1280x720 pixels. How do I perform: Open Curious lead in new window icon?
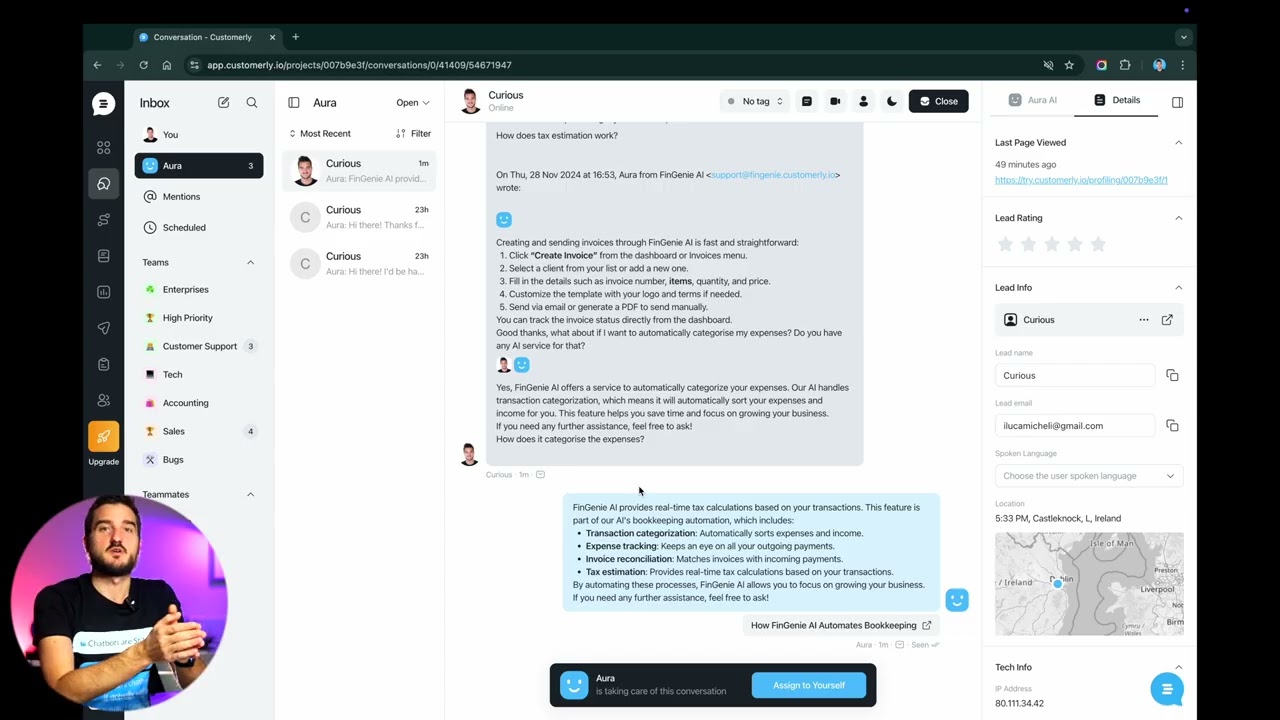click(x=1167, y=320)
